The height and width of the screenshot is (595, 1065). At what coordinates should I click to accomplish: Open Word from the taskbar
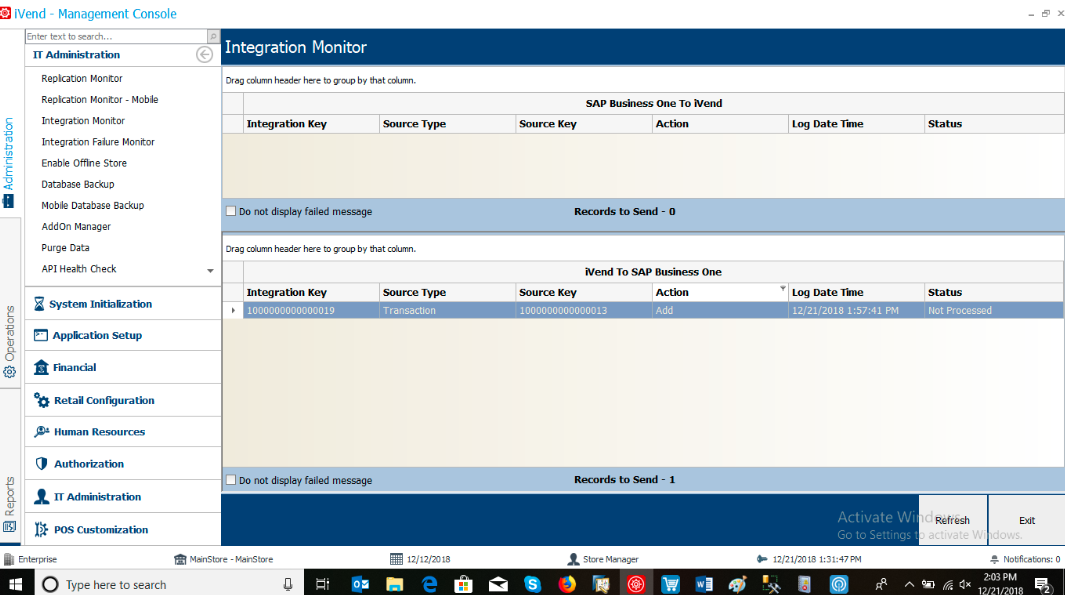[x=704, y=584]
